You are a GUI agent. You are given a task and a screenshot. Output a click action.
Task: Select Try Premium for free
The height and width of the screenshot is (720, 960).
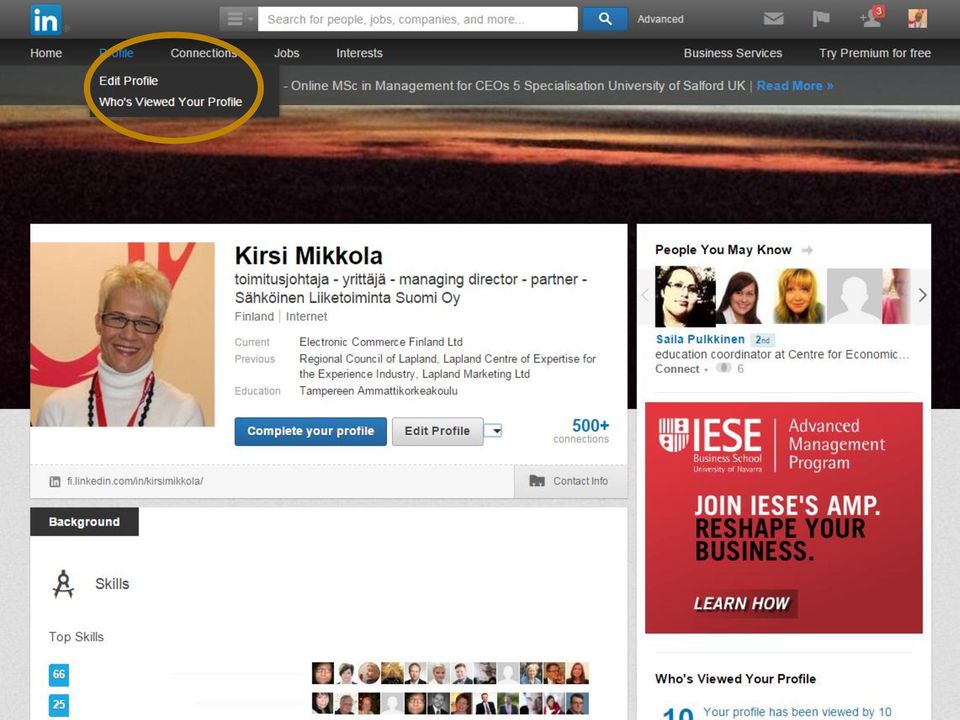click(x=875, y=53)
